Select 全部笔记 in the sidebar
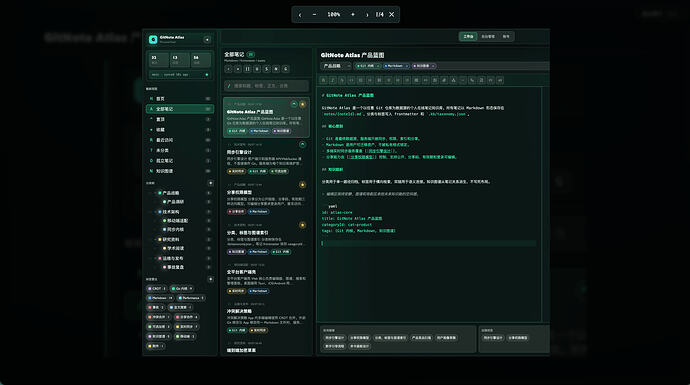Viewport: 690px width, 385px height. tap(180, 109)
